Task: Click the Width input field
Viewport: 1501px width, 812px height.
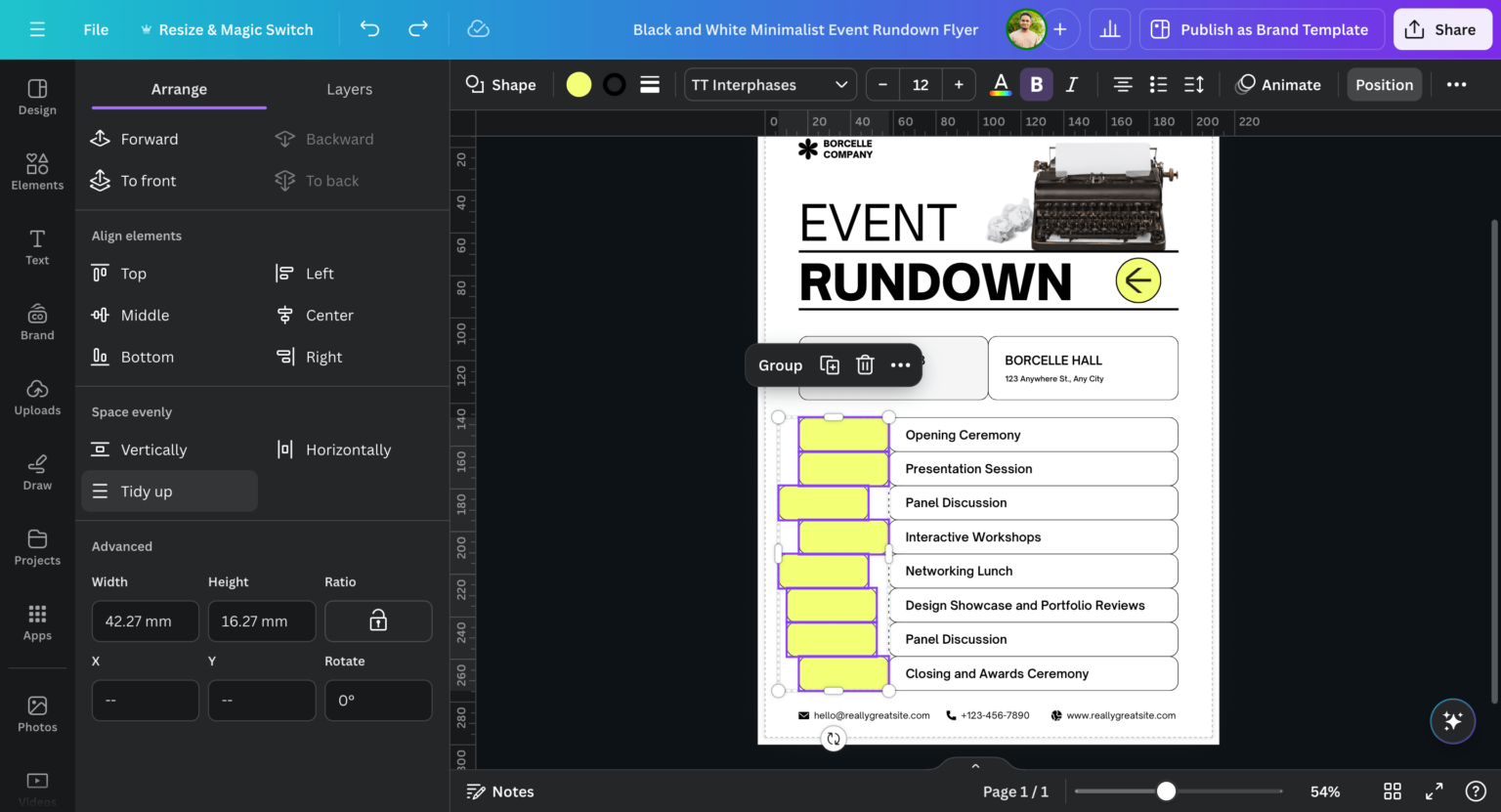Action: point(145,620)
